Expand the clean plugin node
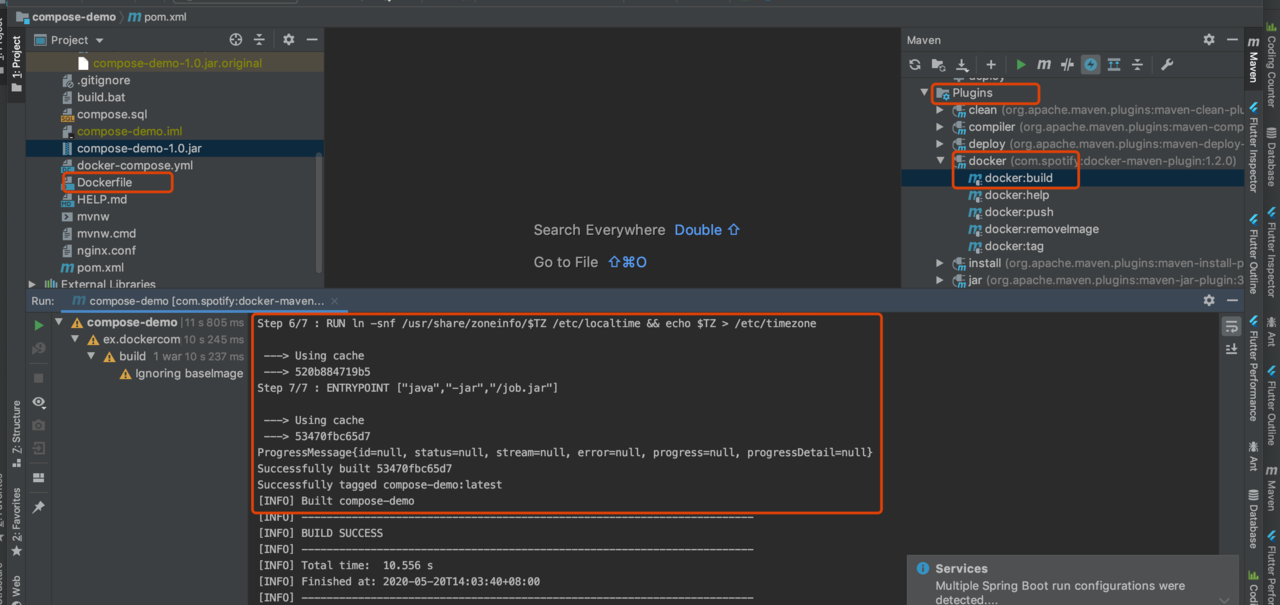This screenshot has width=1280, height=605. (940, 110)
